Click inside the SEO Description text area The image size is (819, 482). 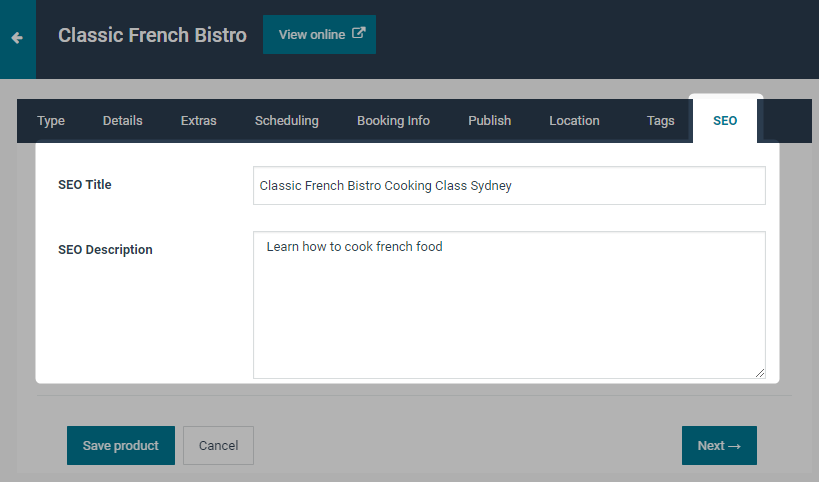click(509, 305)
